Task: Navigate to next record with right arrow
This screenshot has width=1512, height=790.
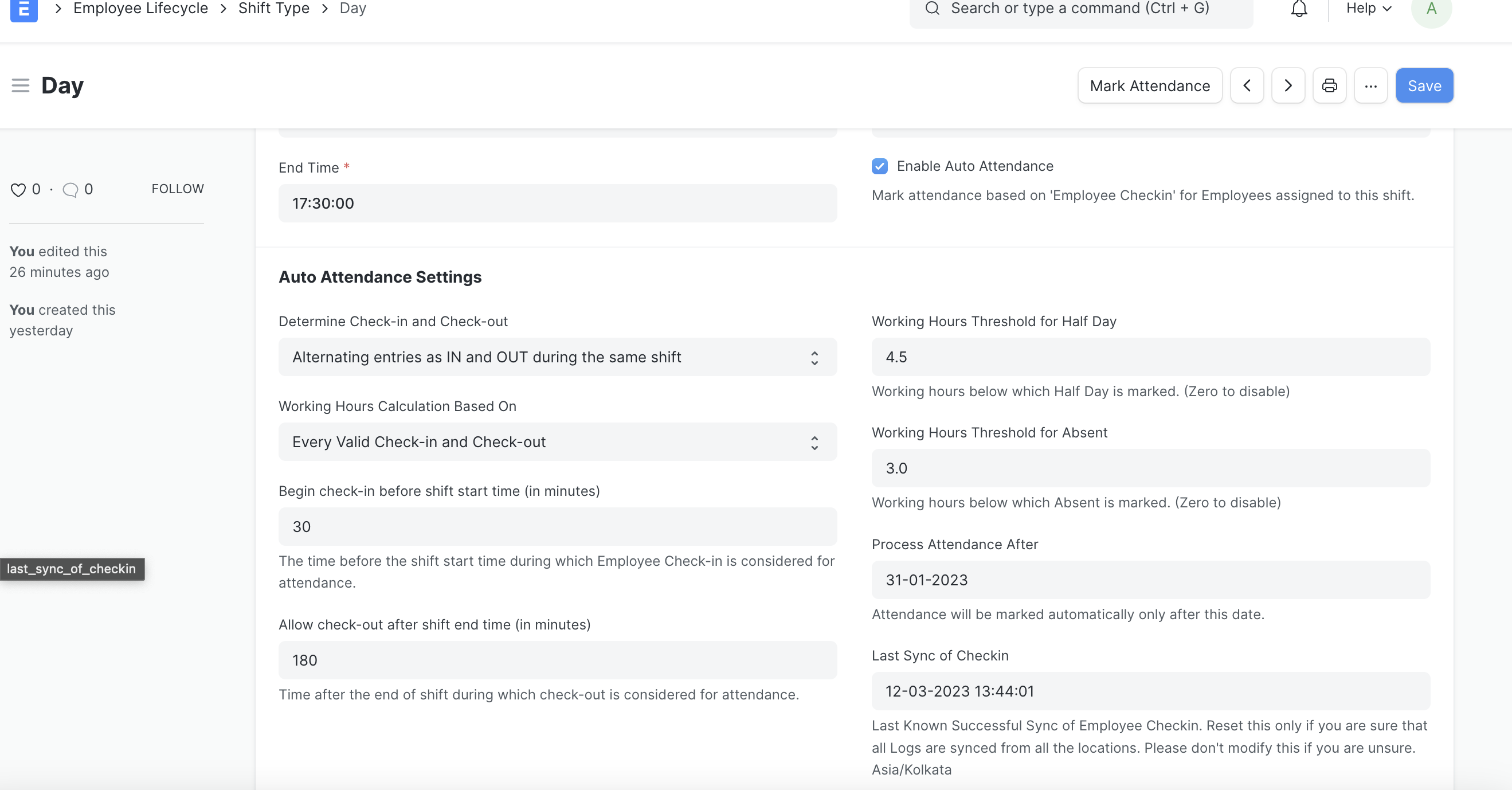Action: coord(1288,85)
